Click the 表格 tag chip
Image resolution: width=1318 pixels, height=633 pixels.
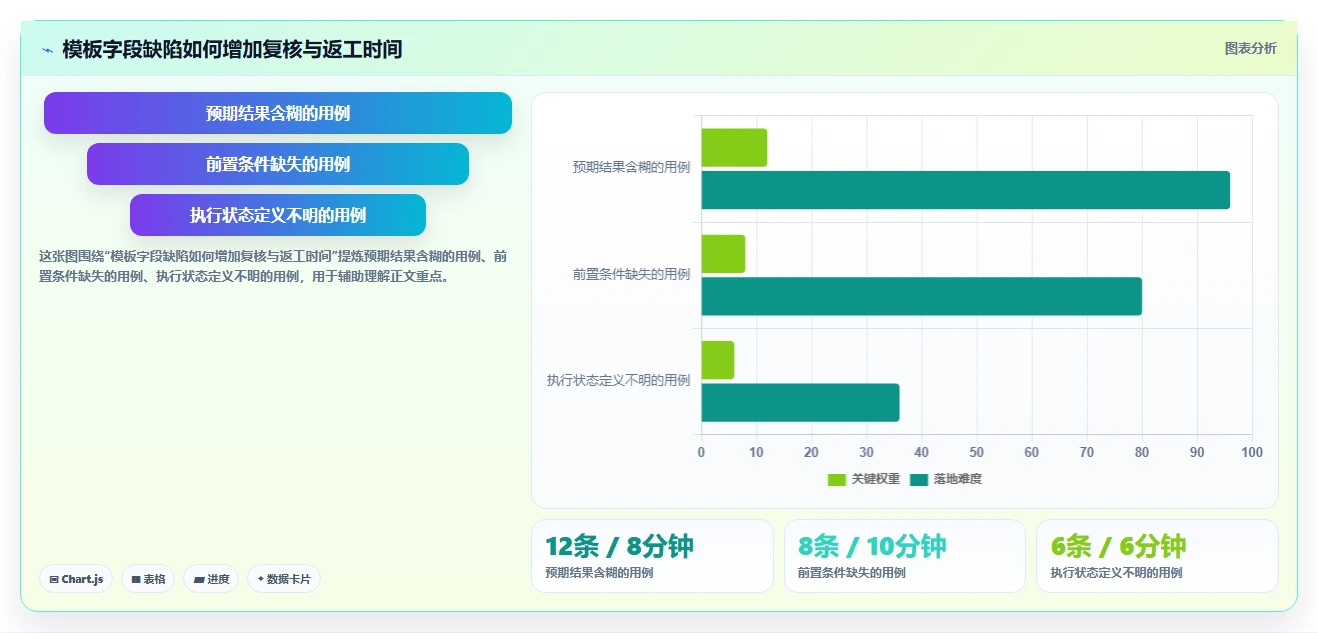[148, 579]
